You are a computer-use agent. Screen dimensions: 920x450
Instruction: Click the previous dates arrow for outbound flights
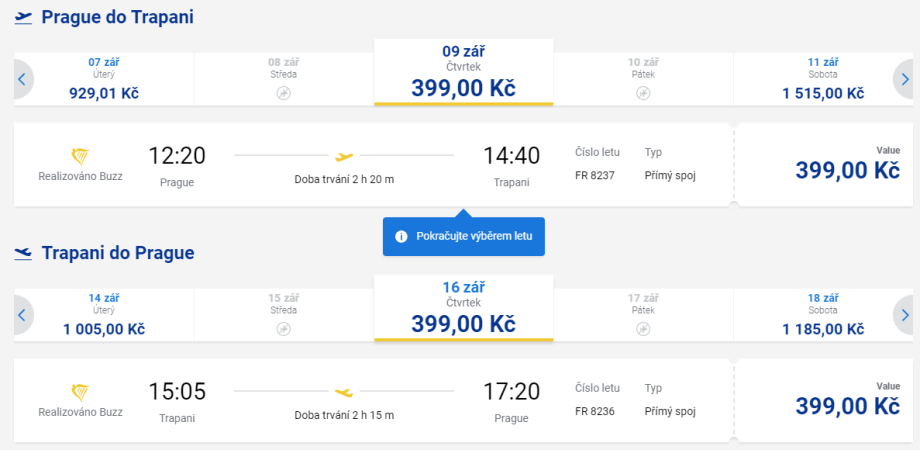[23, 79]
